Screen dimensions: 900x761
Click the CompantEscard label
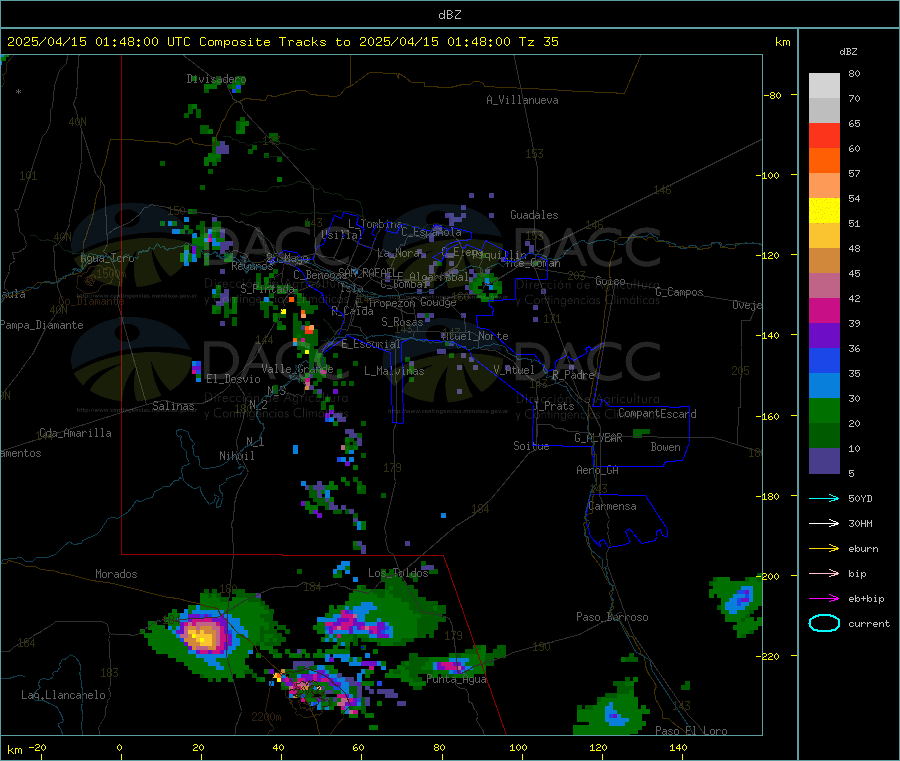657,413
